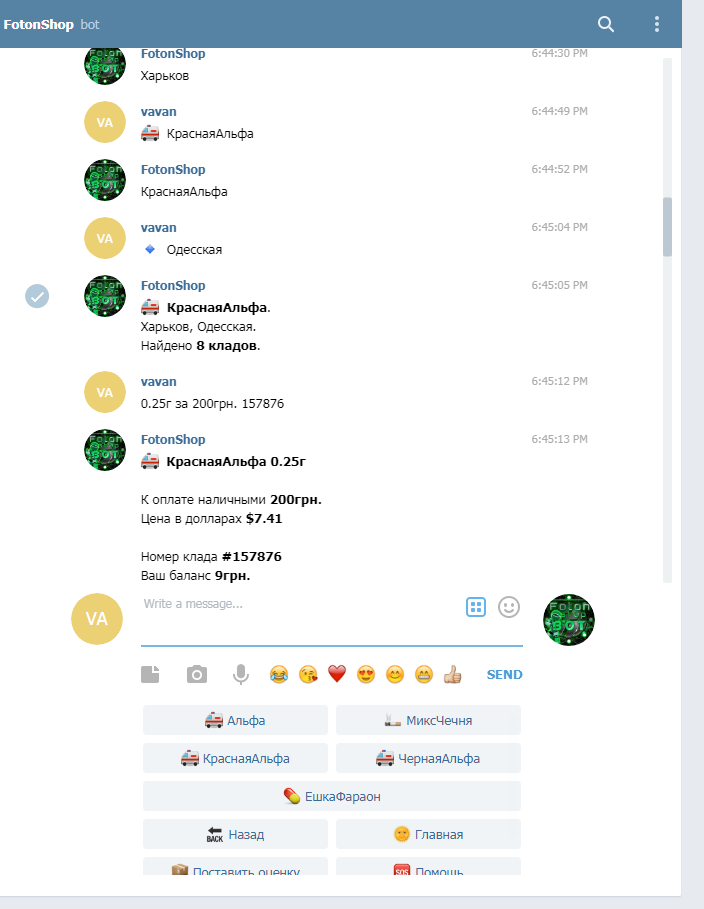The height and width of the screenshot is (909, 704).
Task: Insert the thumbs up emoji
Action: [x=452, y=674]
